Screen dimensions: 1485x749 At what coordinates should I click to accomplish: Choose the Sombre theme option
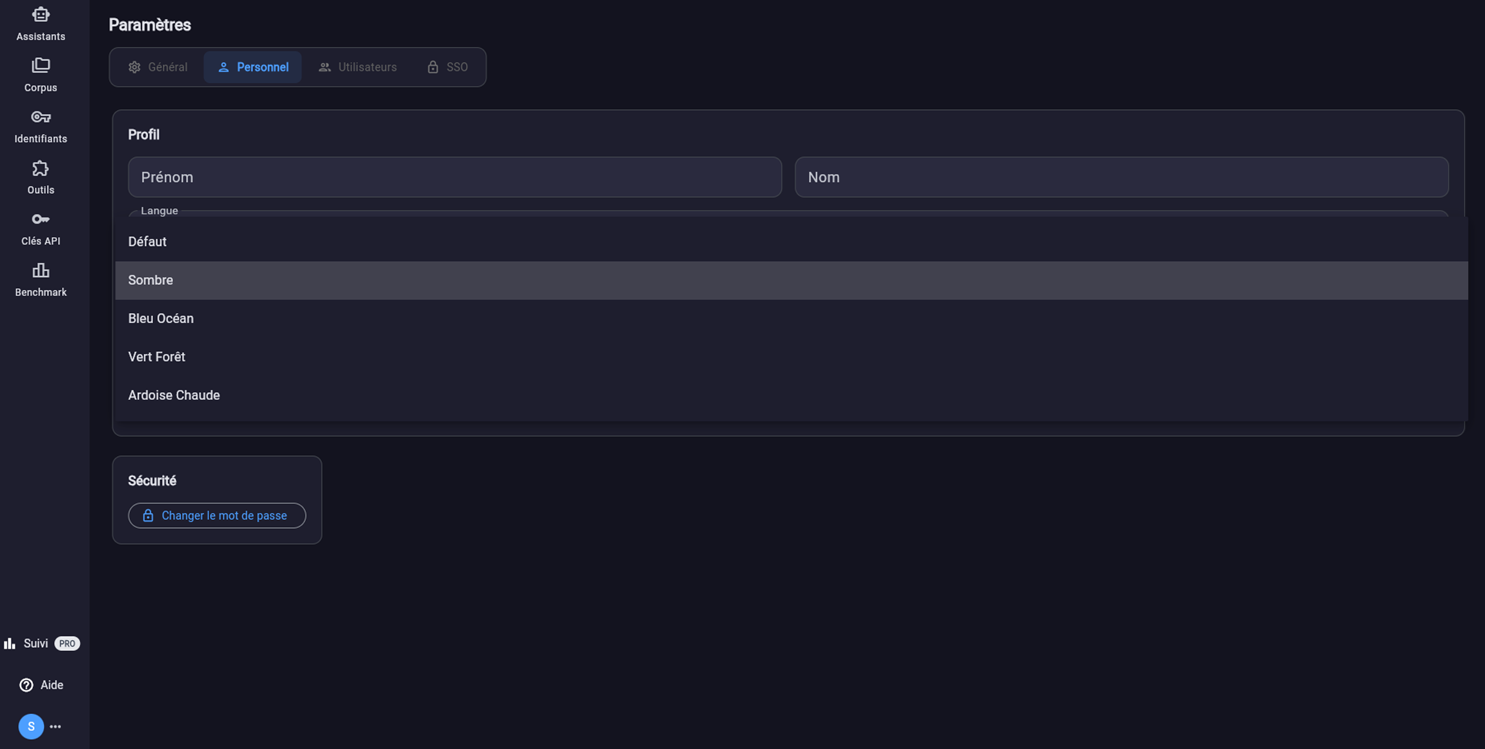[791, 281]
